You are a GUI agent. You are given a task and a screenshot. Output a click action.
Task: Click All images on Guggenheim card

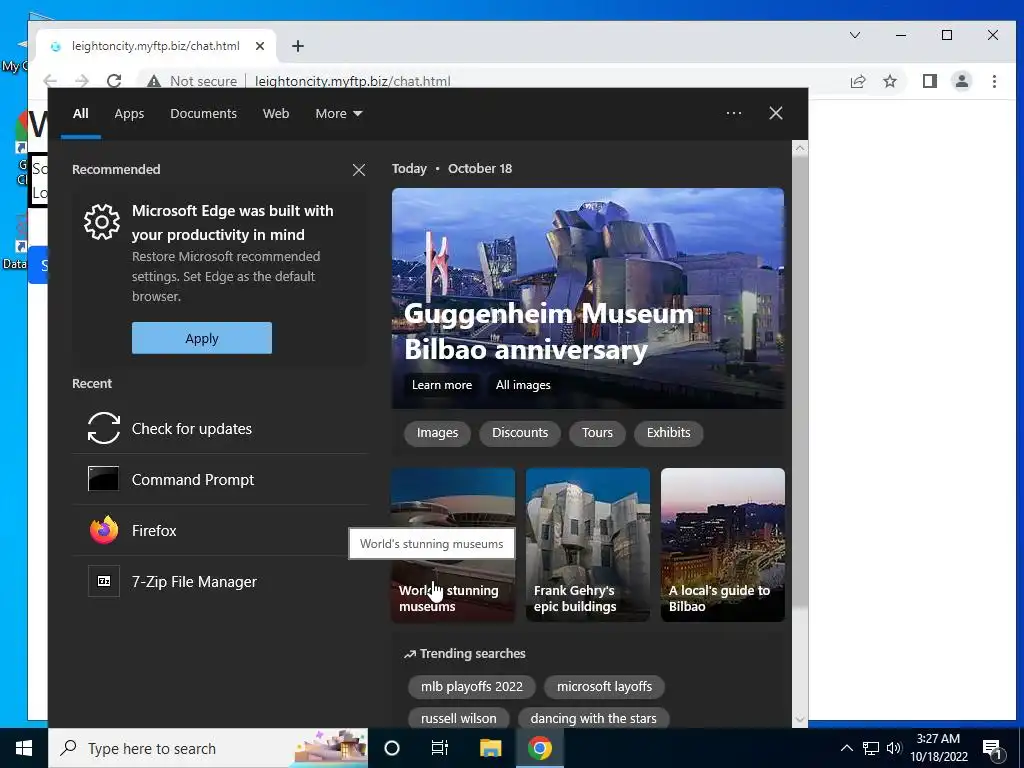pos(523,385)
